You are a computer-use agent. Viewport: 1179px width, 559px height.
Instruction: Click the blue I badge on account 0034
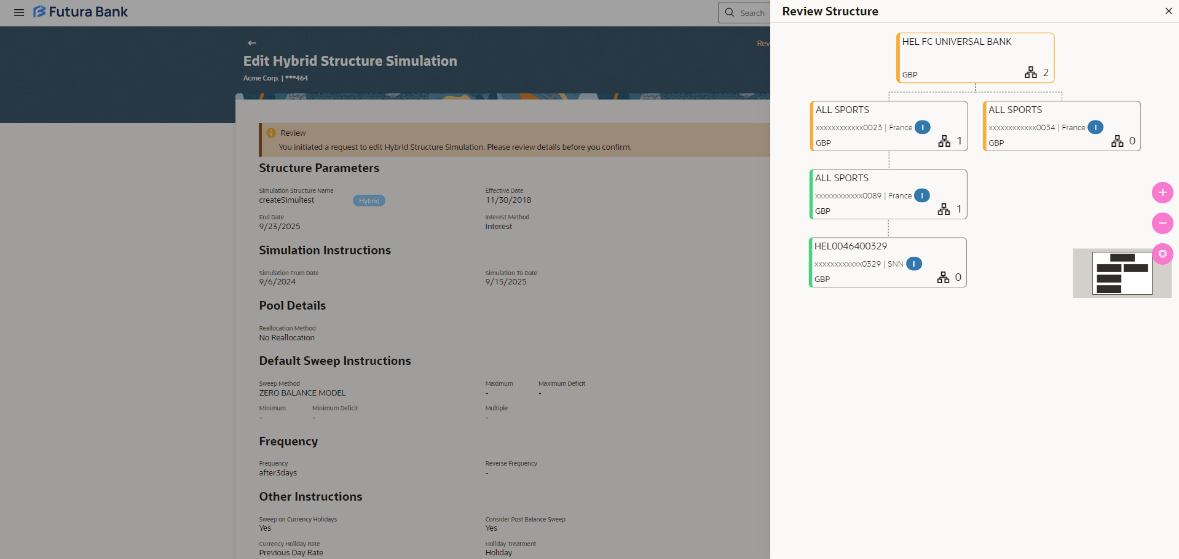[1095, 127]
